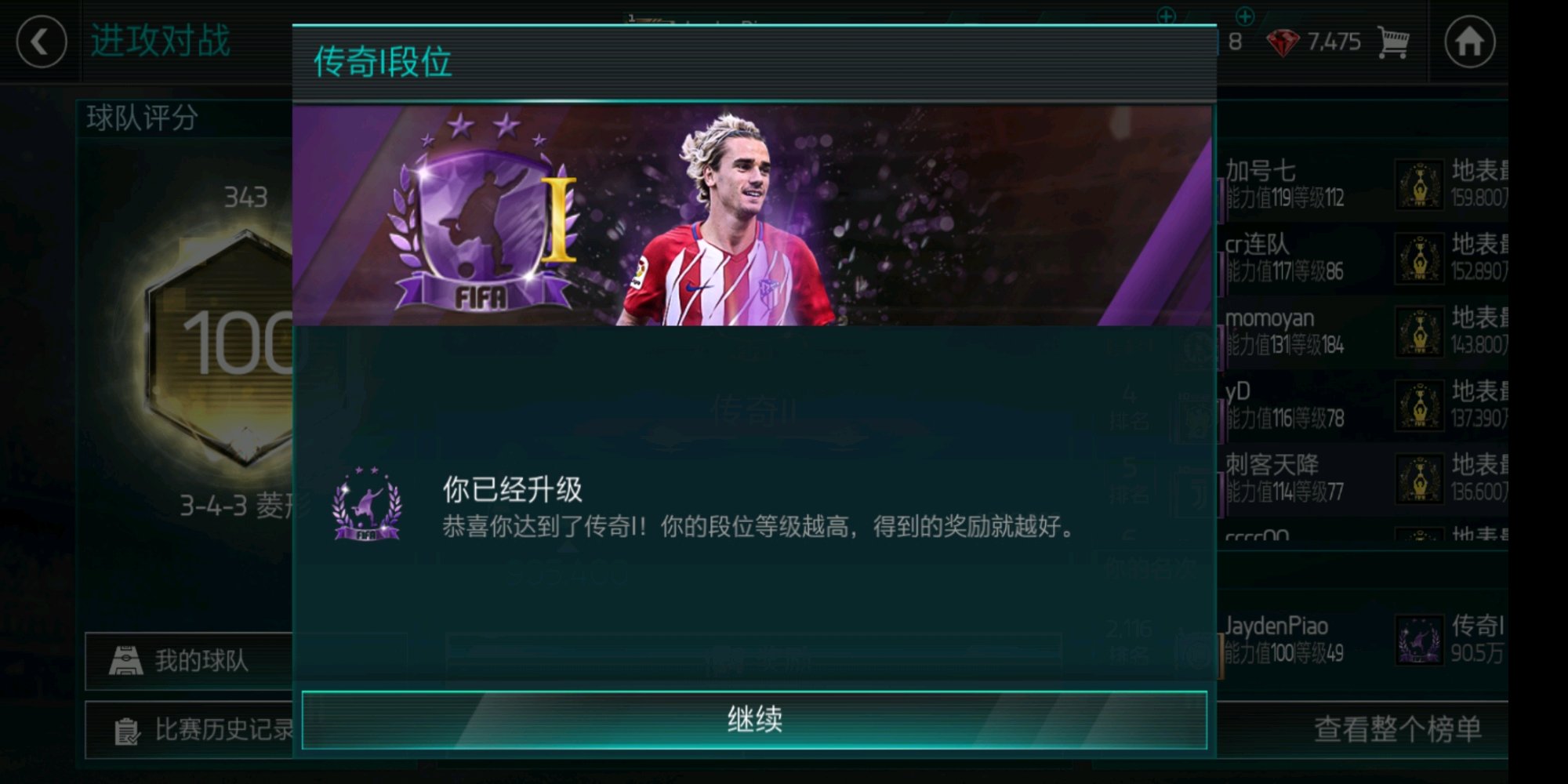
Task: Tap the back arrow icon
Action: click(41, 42)
